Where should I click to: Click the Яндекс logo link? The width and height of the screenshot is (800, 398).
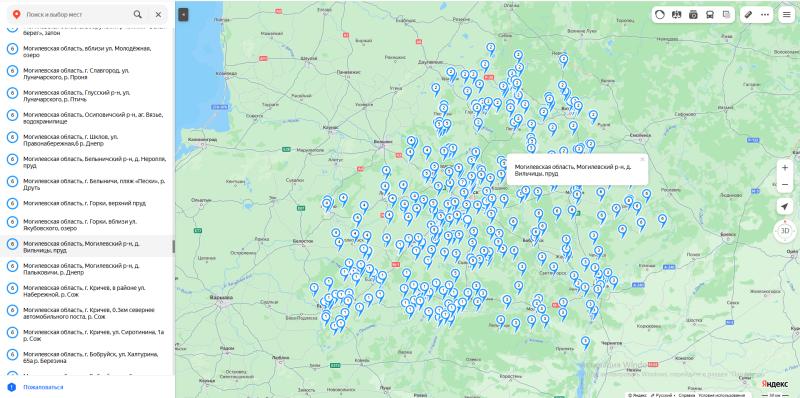[774, 383]
